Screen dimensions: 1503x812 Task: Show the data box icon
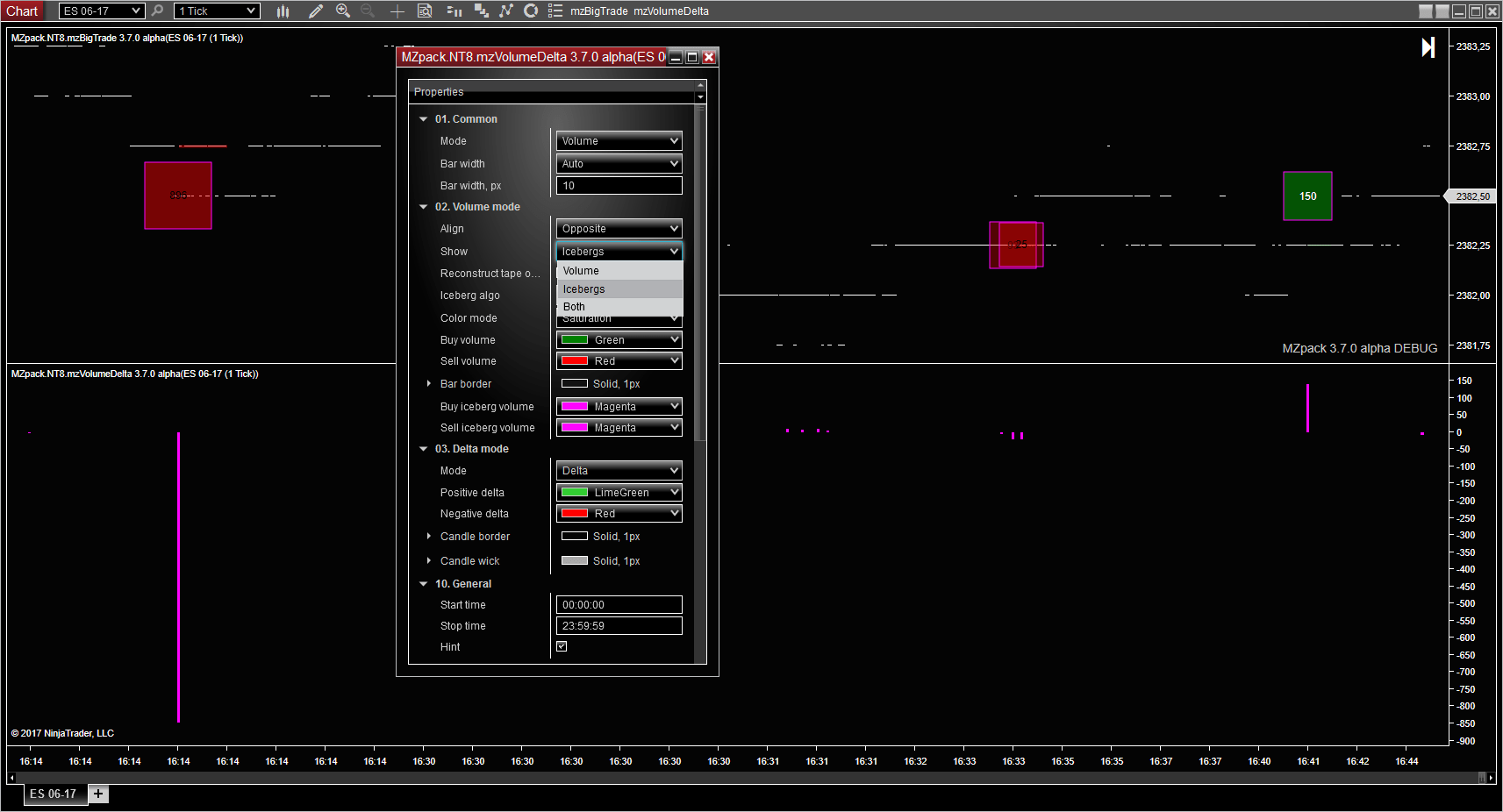[x=425, y=11]
